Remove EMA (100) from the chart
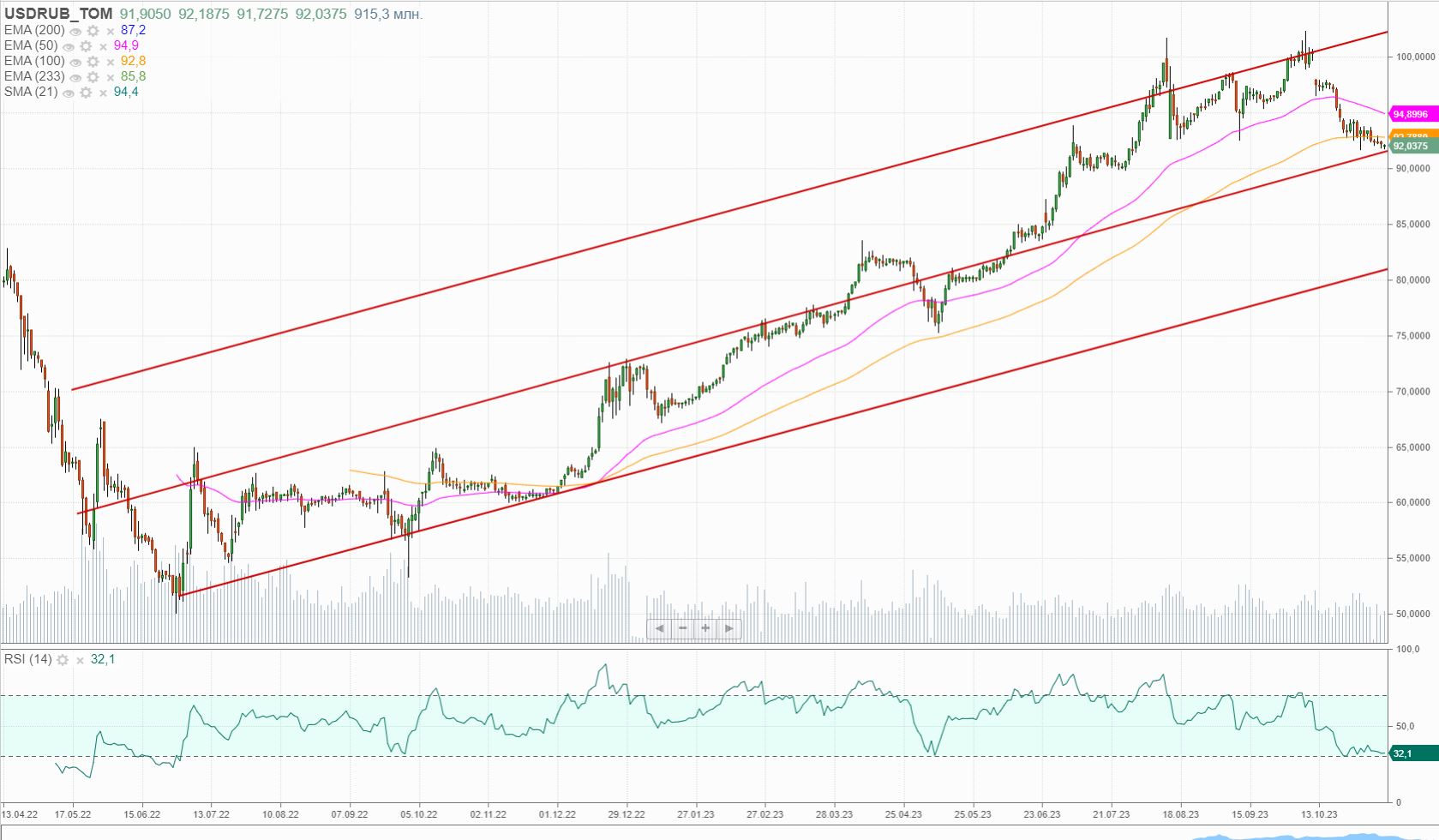 (x=111, y=62)
